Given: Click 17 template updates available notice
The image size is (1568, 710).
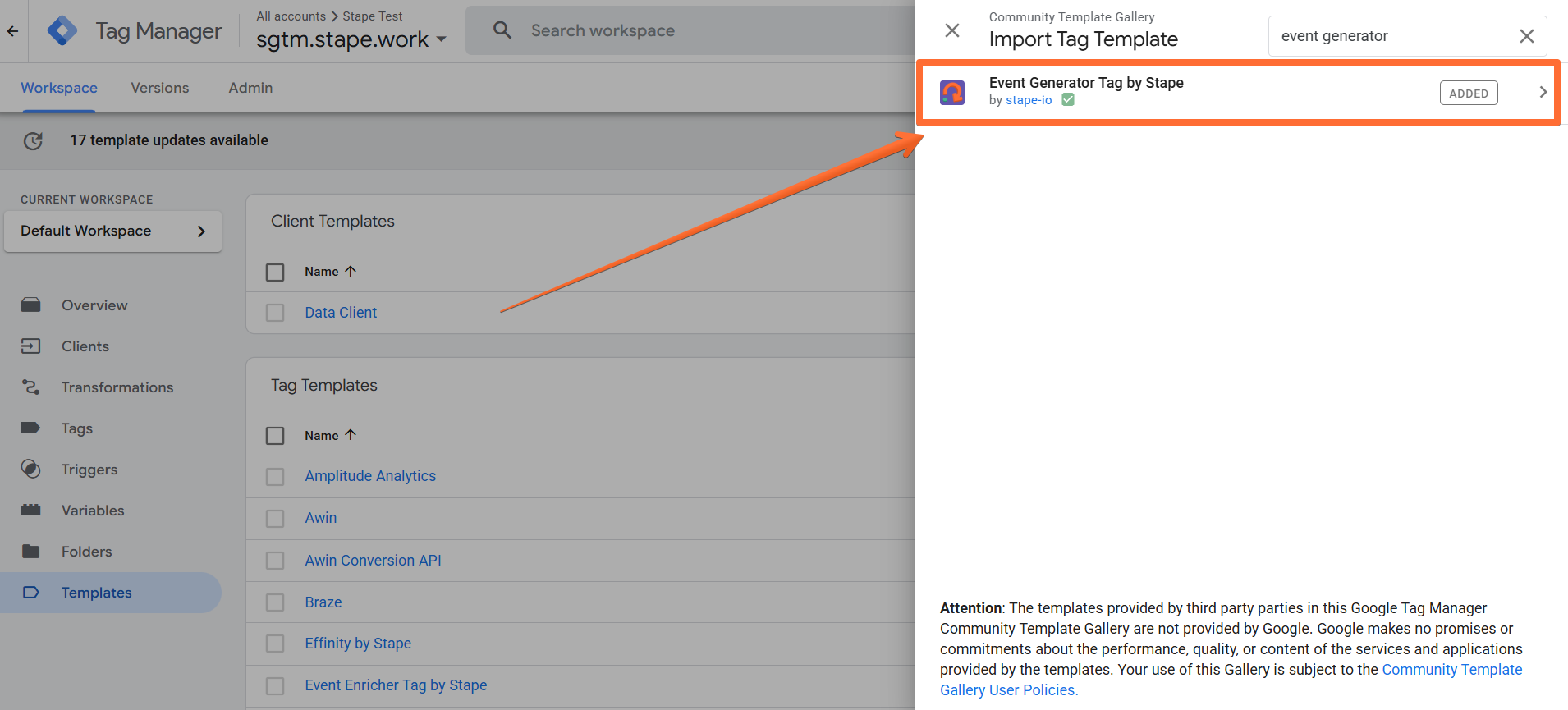Looking at the screenshot, I should point(169,140).
